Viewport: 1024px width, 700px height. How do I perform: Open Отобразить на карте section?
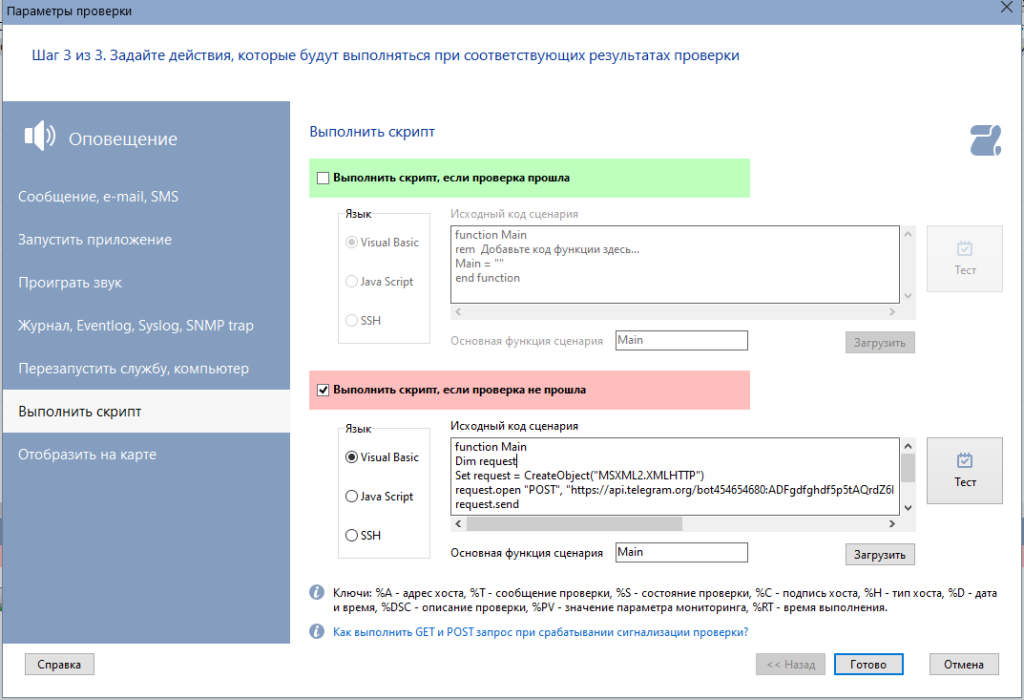click(x=87, y=455)
